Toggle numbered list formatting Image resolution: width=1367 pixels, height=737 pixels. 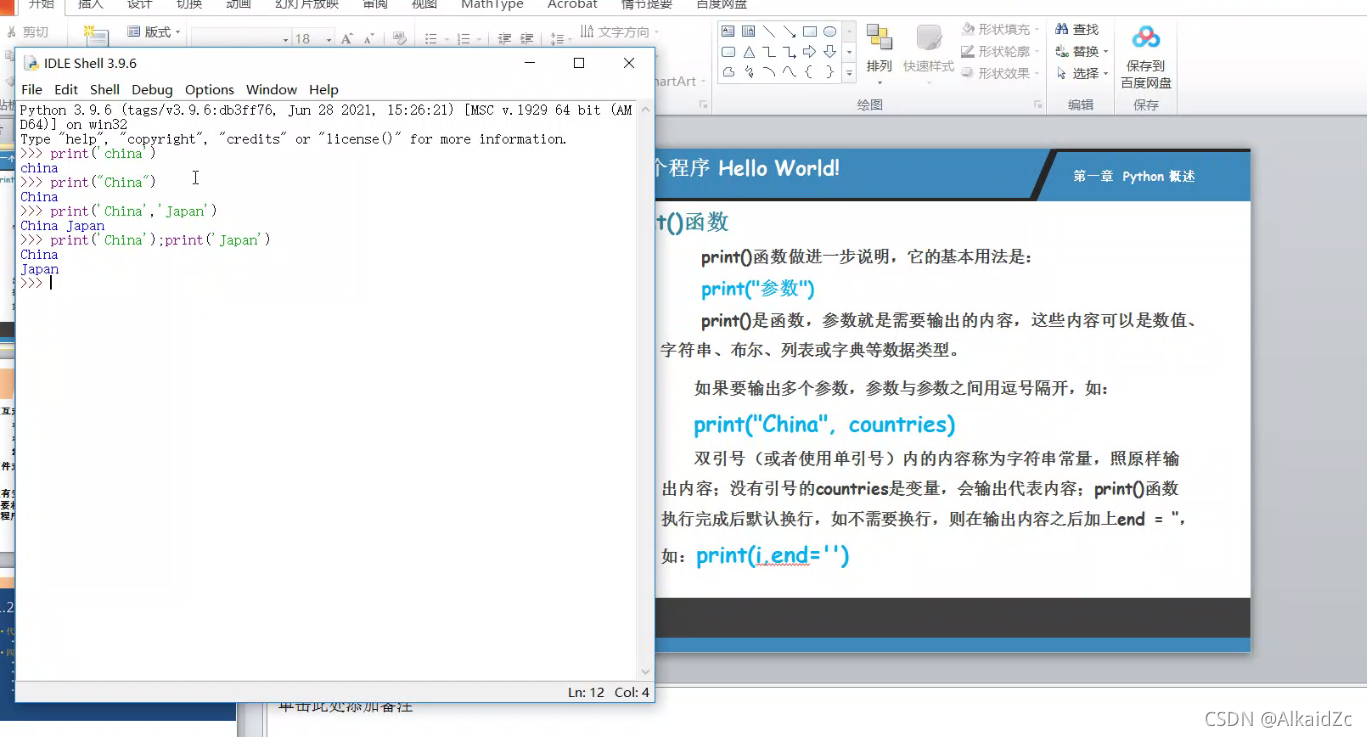464,38
